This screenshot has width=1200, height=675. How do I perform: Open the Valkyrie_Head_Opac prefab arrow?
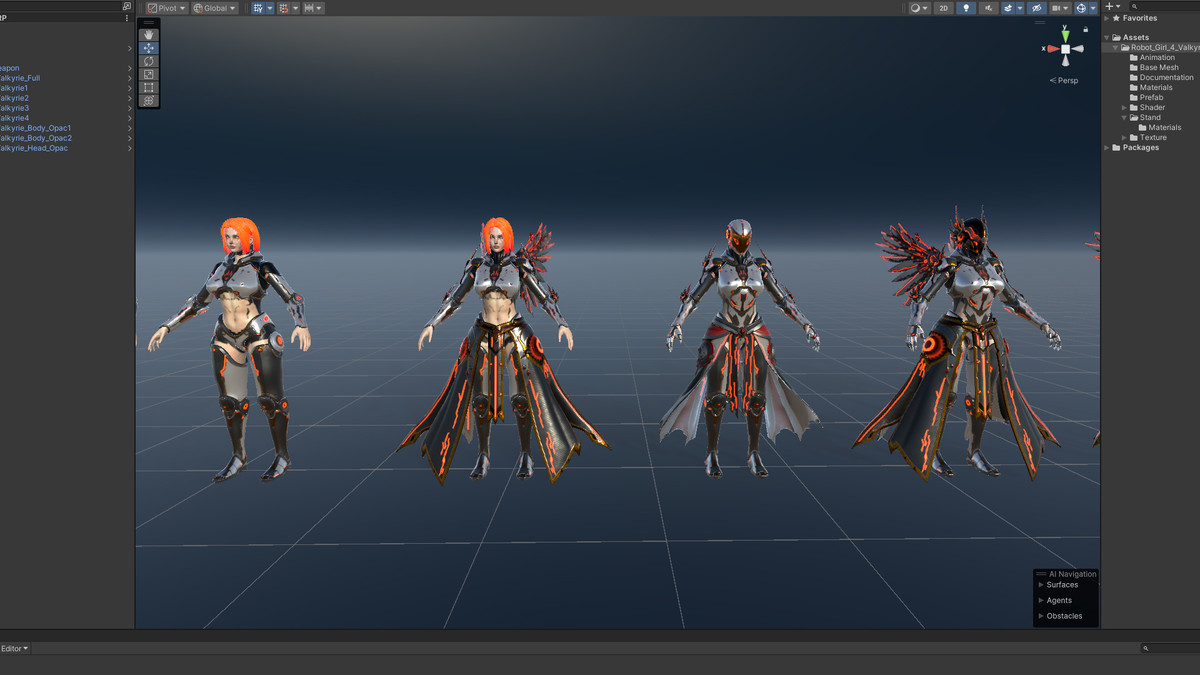tap(130, 148)
